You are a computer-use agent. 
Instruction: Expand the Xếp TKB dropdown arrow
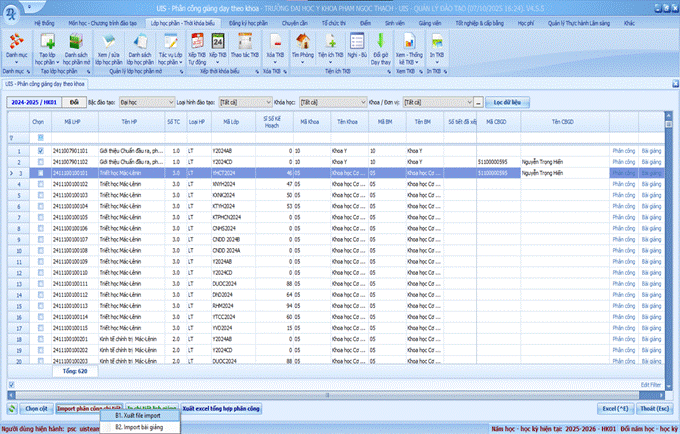point(218,62)
